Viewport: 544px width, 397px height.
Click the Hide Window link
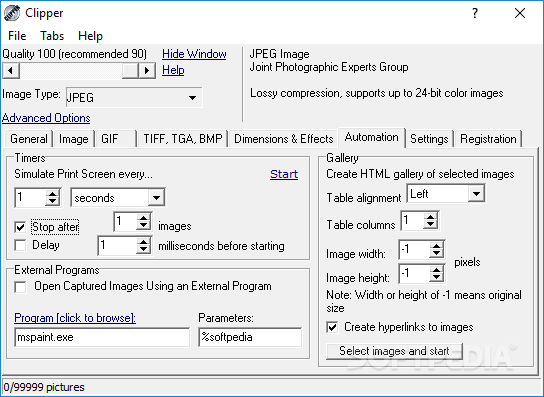[194, 54]
